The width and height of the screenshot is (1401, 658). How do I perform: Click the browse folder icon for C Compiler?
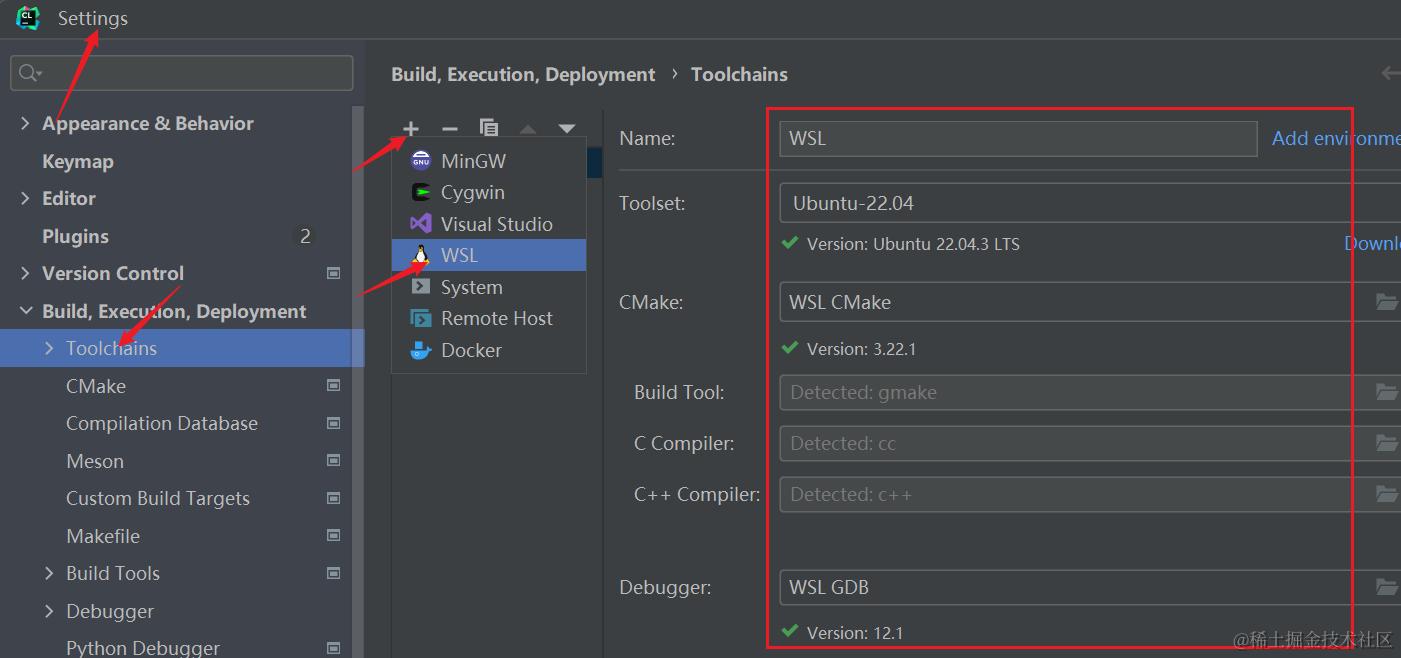[1386, 443]
